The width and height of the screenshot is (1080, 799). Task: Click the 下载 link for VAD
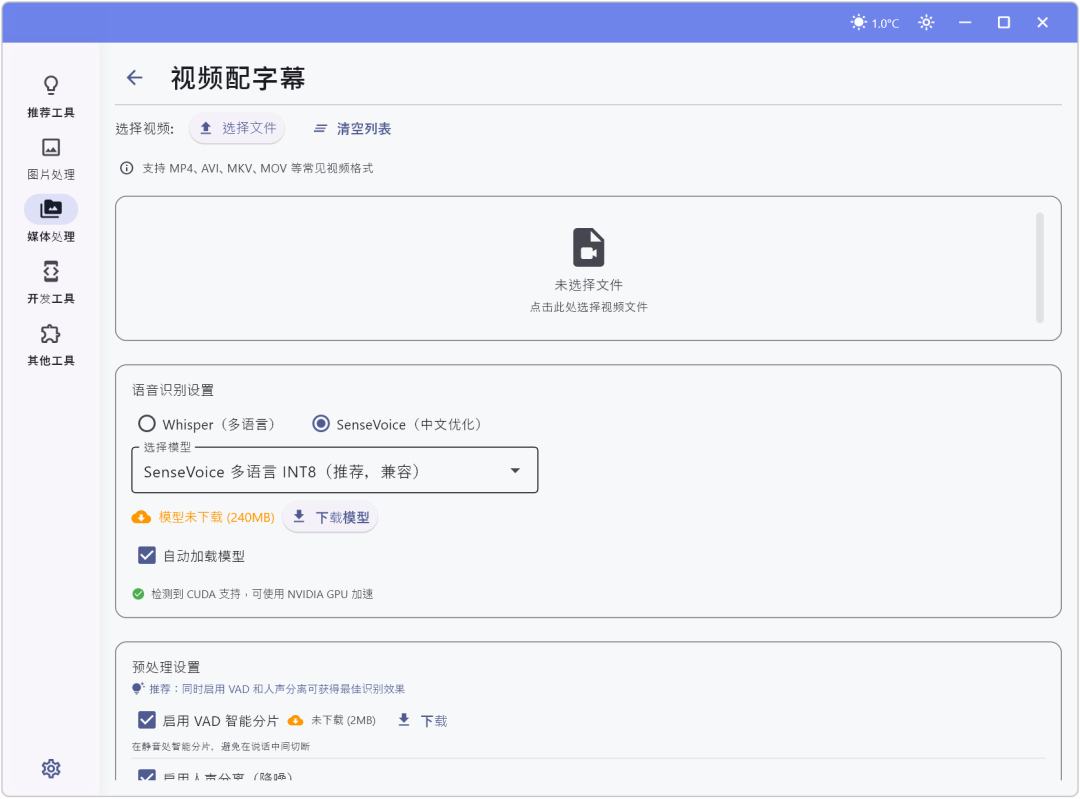(423, 720)
